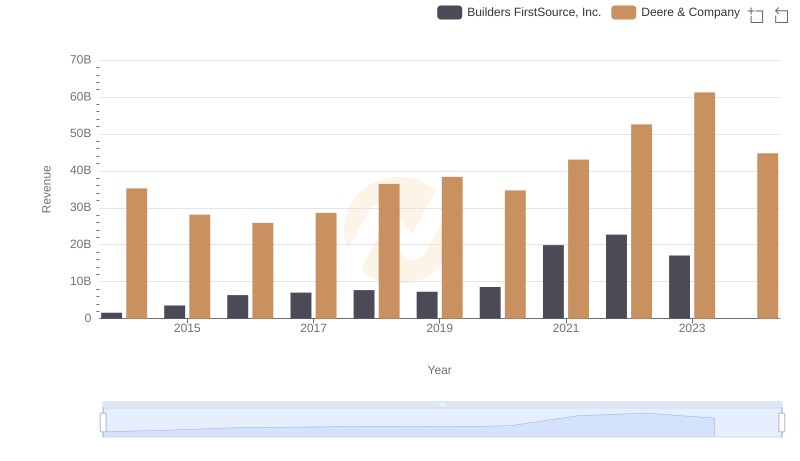Click the Deere & Company 2019 bar

[x=452, y=248]
